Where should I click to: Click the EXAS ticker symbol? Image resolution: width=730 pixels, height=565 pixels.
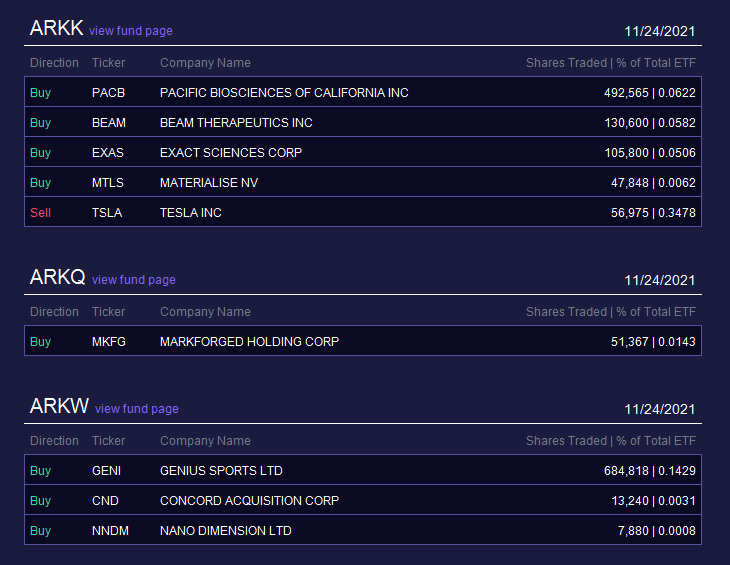108,153
